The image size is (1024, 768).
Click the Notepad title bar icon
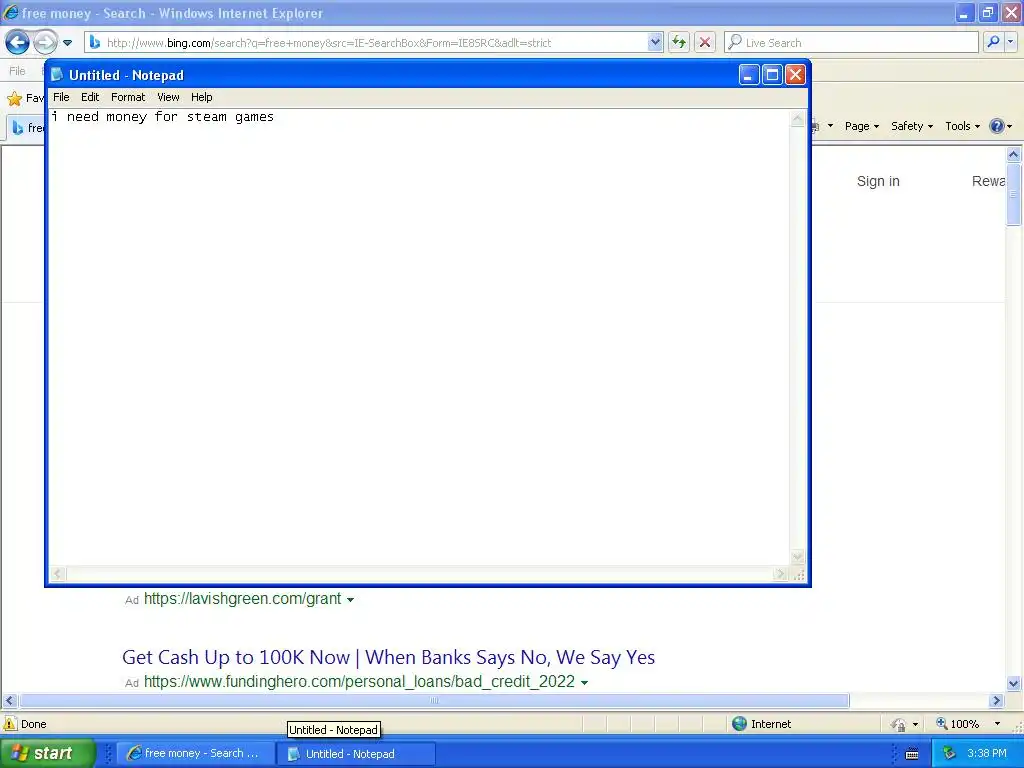(57, 75)
